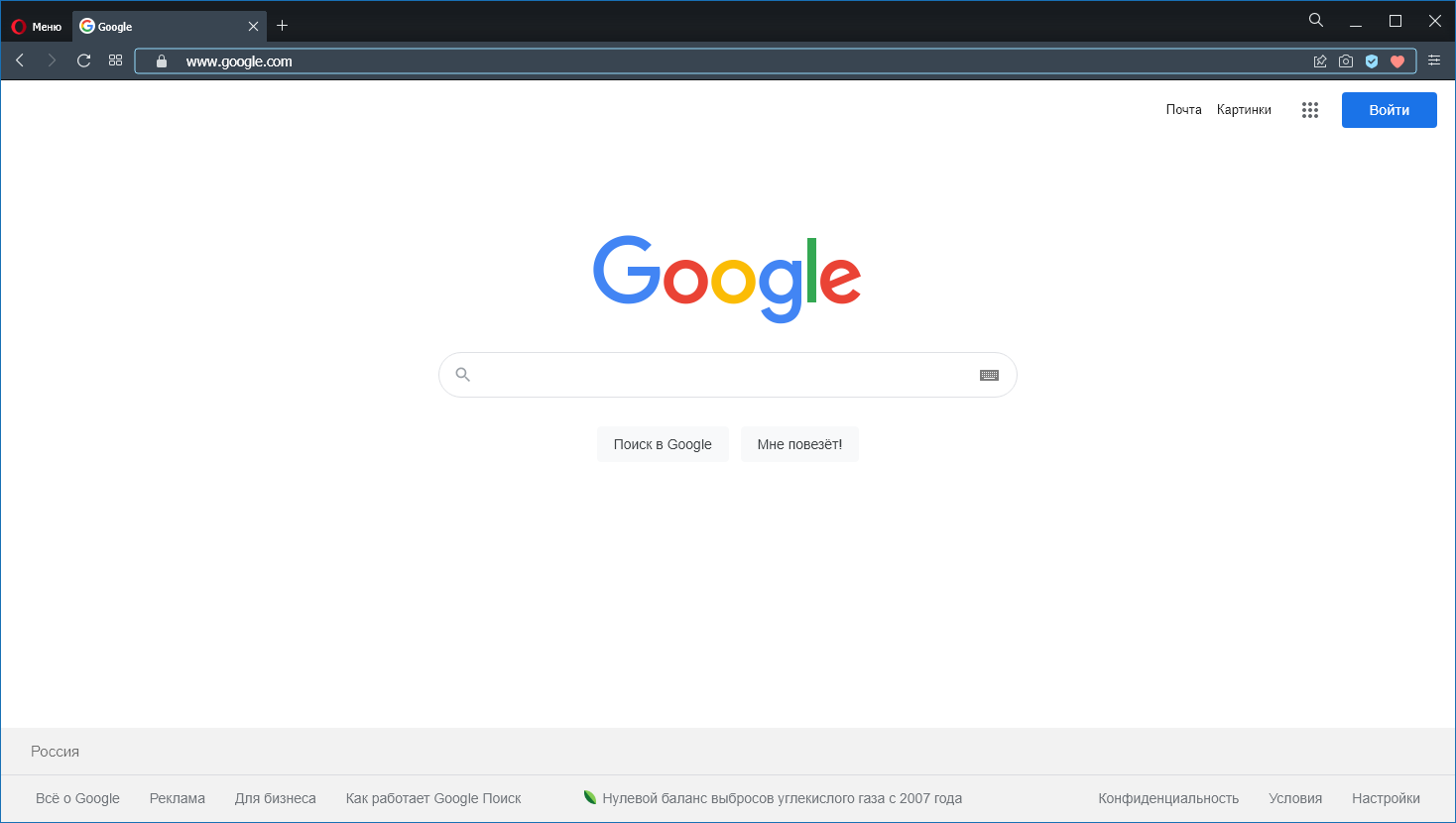Open the Для бизнеса footer link
The image size is (1456, 823).
[276, 798]
